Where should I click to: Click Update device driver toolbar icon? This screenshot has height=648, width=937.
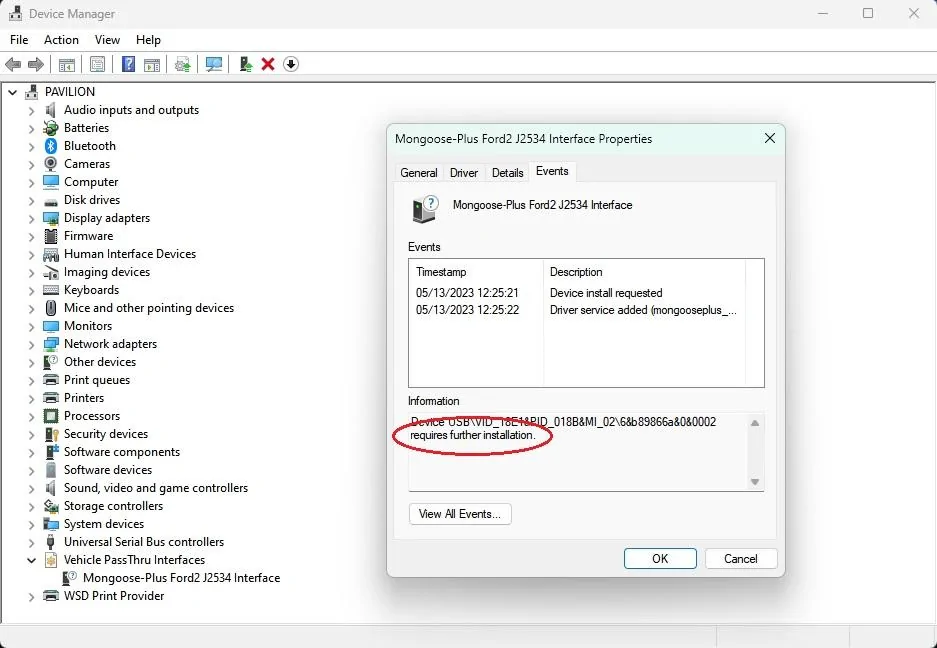tap(182, 64)
